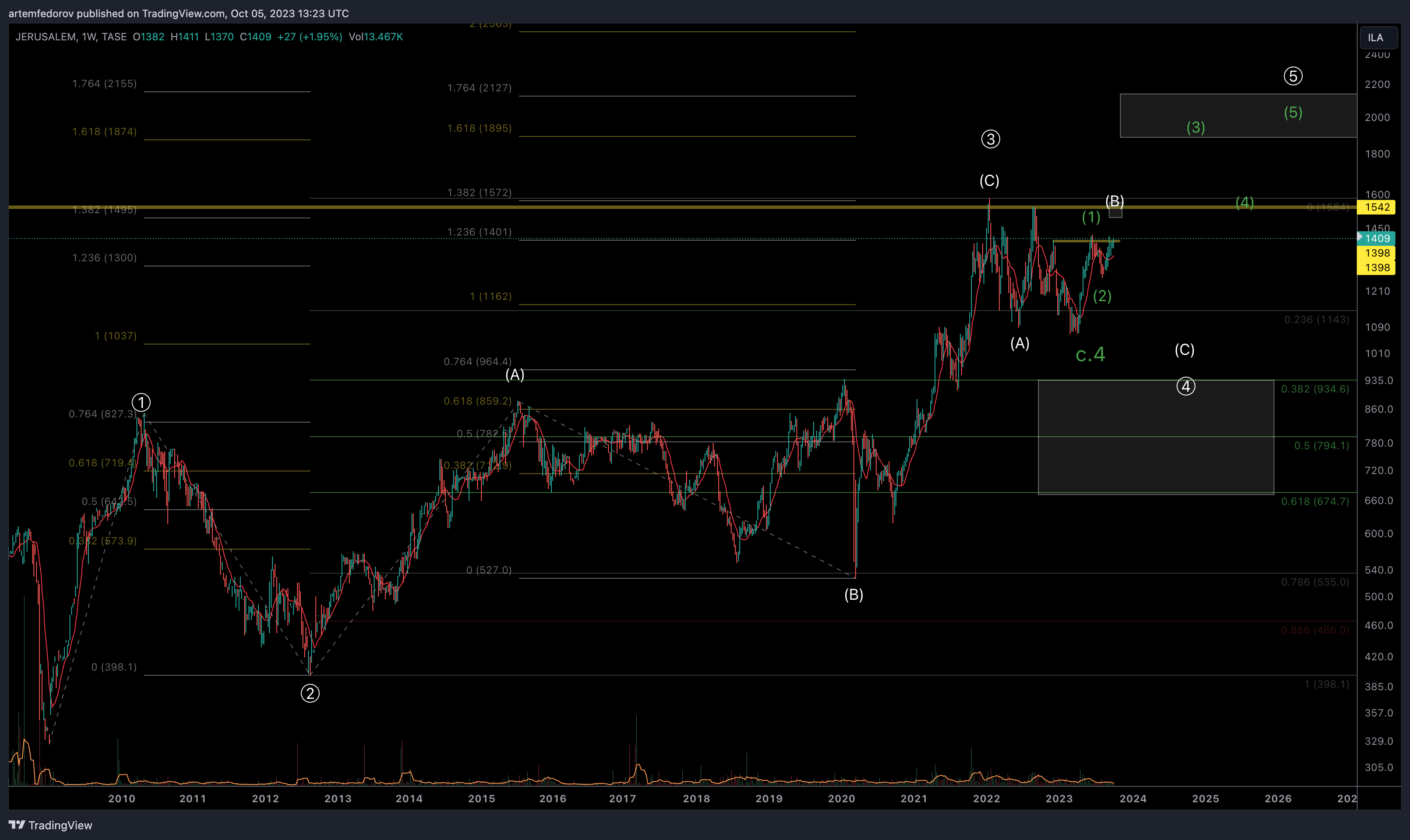Image resolution: width=1410 pixels, height=840 pixels.
Task: Click the 0.786 (535.0) retracement label
Action: [x=1315, y=582]
